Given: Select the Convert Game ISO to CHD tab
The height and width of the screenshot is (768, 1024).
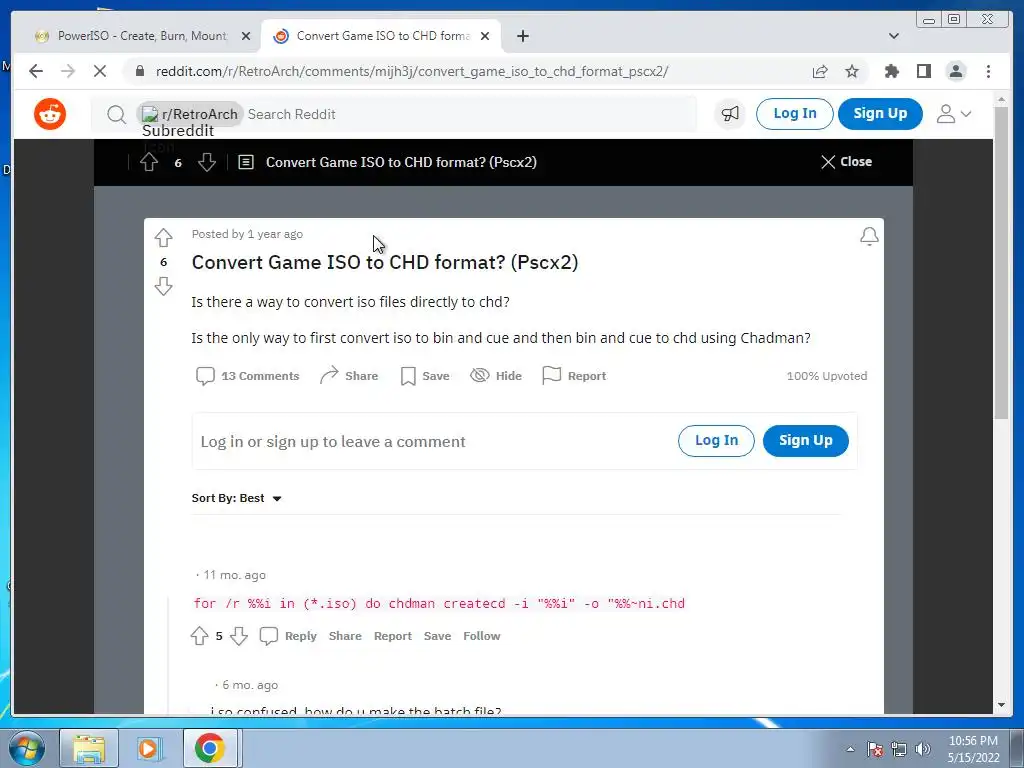Looking at the screenshot, I should click(382, 36).
